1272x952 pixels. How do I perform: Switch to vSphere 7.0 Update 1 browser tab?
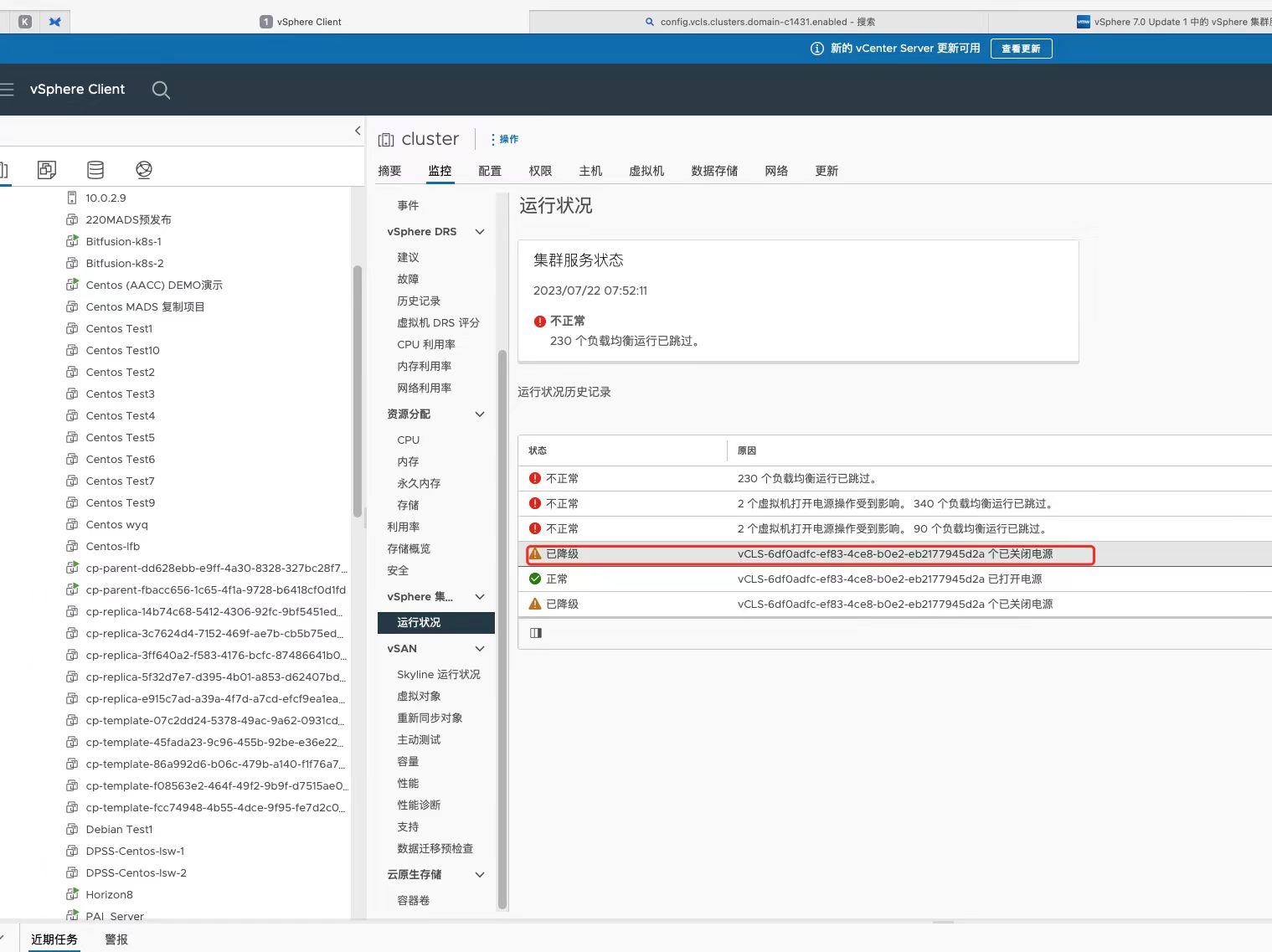pyautogui.click(x=1172, y=22)
